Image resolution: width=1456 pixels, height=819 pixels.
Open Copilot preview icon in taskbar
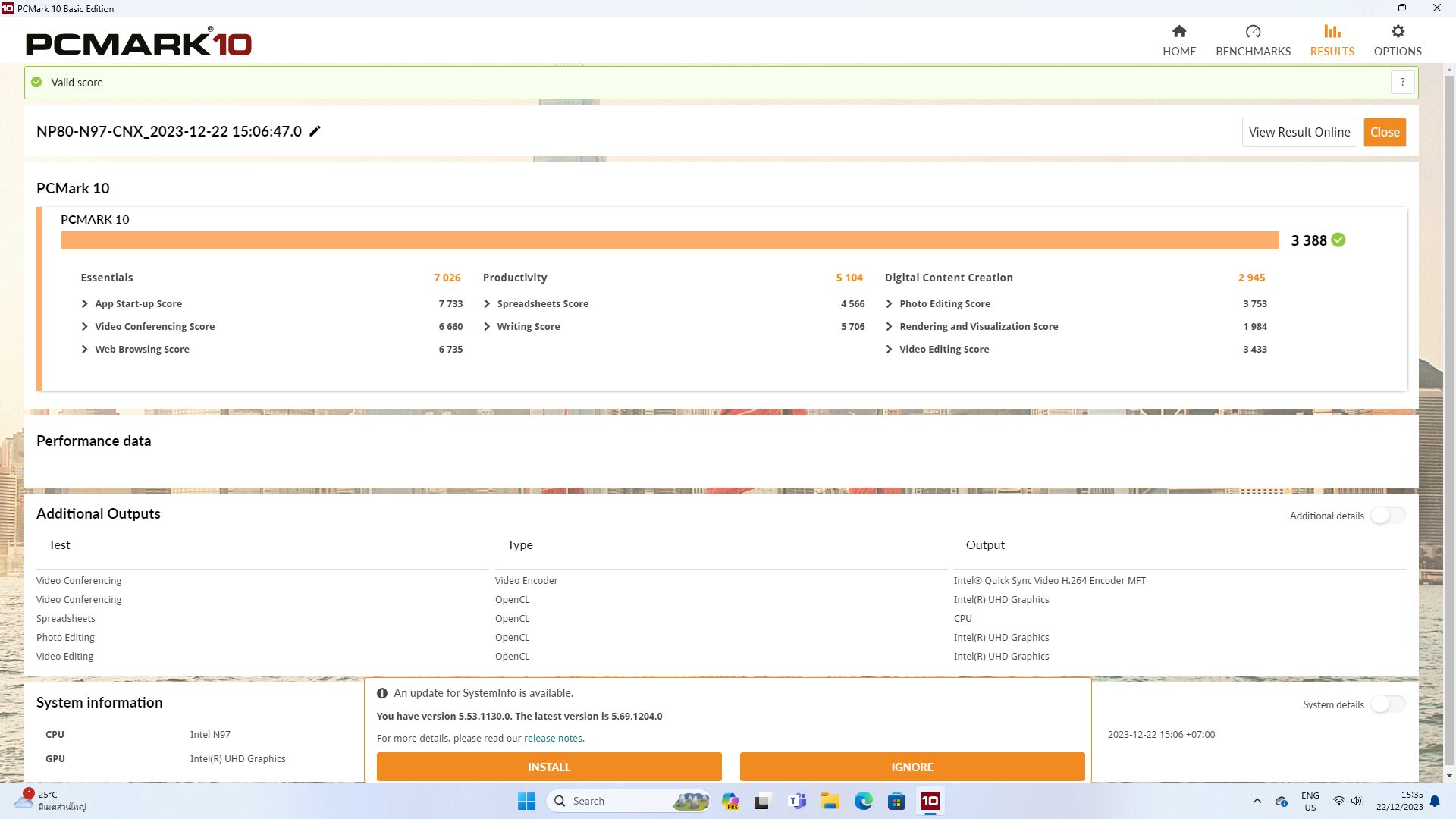pos(730,801)
